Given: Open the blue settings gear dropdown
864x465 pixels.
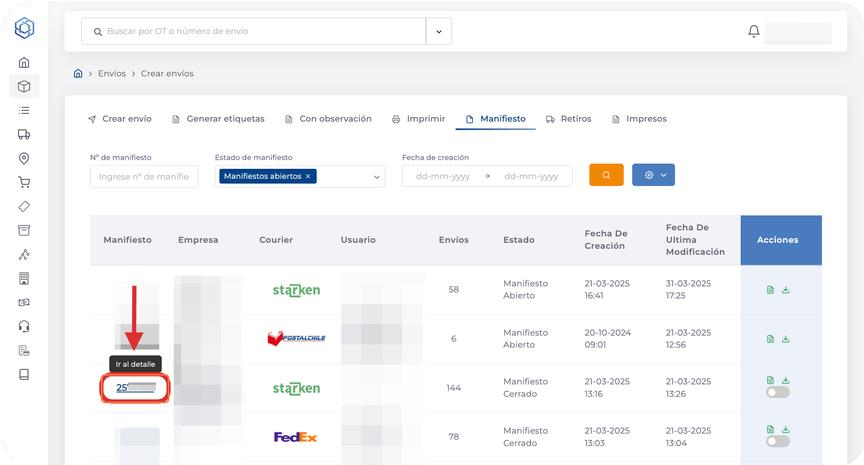Looking at the screenshot, I should (x=653, y=175).
